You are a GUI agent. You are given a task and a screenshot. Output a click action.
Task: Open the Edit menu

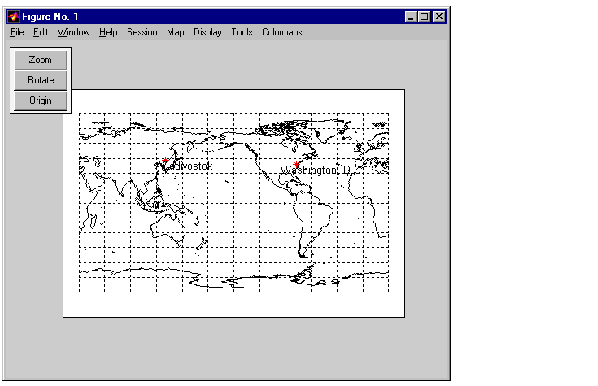click(40, 32)
